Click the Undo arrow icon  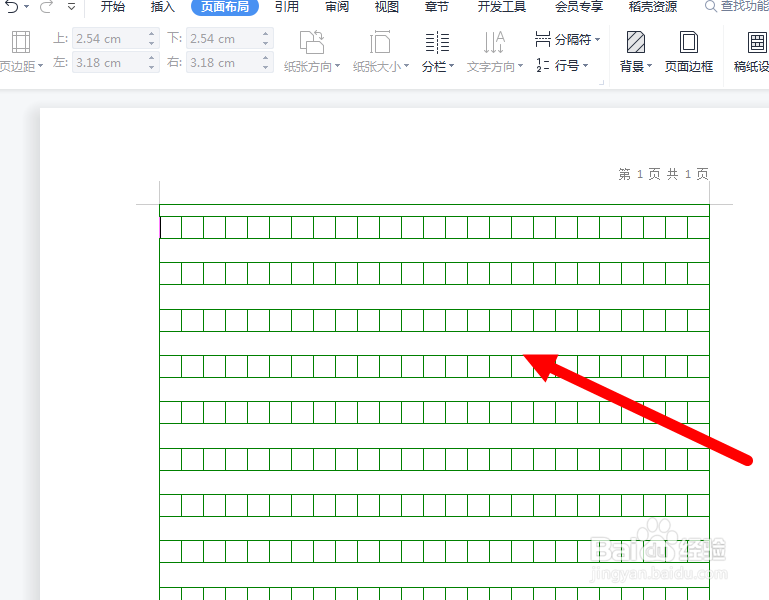tap(11, 6)
